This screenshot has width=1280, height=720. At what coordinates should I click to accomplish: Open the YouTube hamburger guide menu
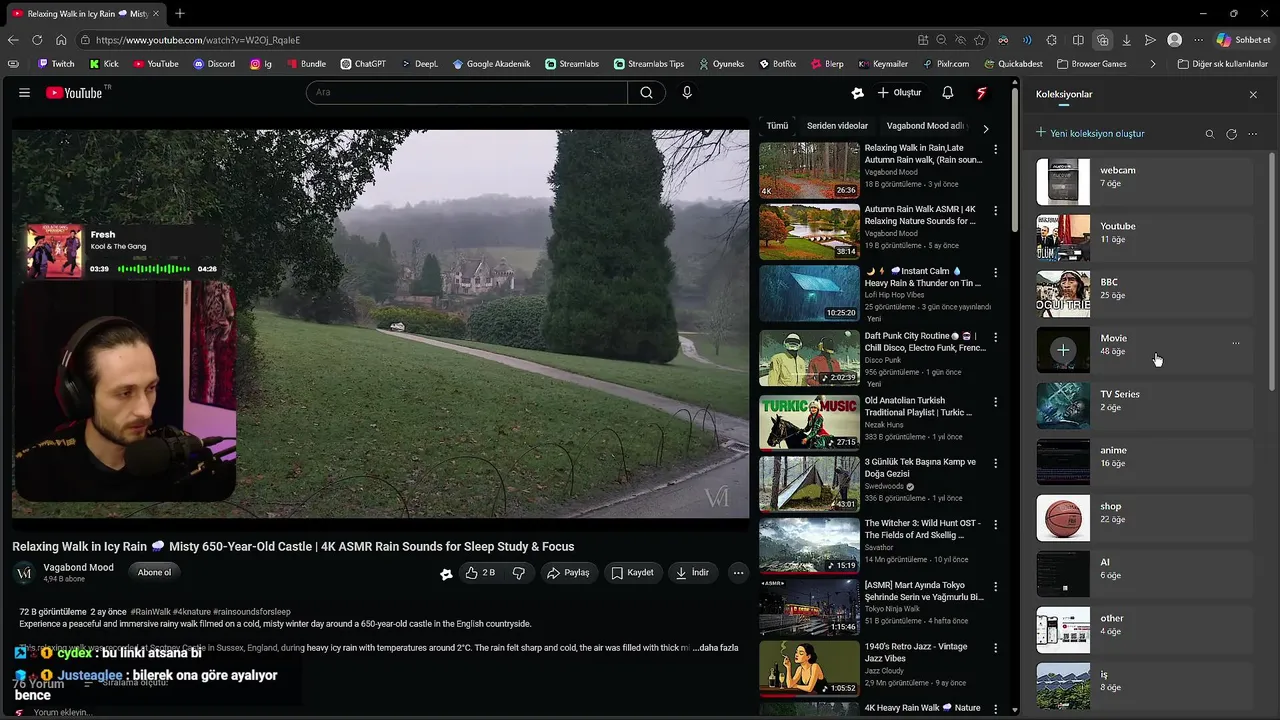(24, 92)
